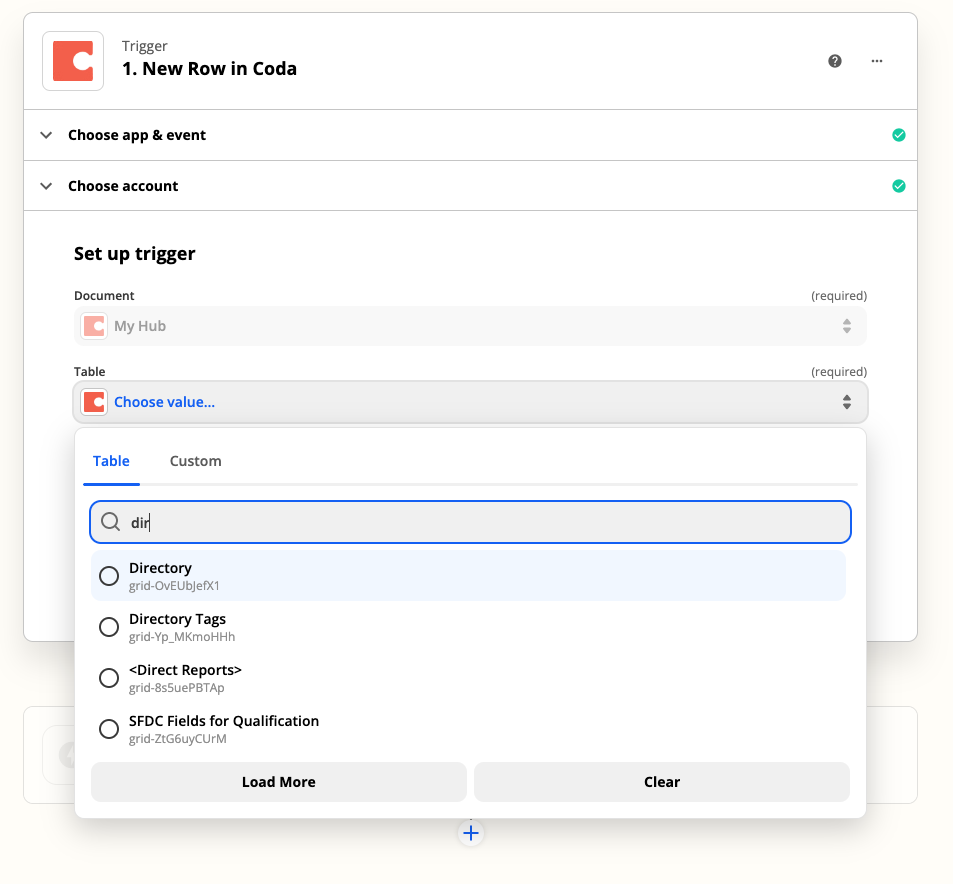The width and height of the screenshot is (953, 884).
Task: Select the Directory table radio button
Action: [109, 576]
